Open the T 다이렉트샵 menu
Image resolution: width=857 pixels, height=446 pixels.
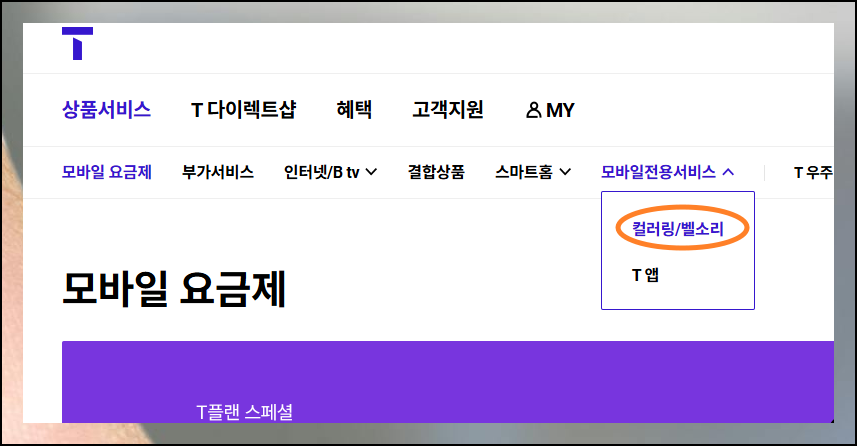pos(243,110)
